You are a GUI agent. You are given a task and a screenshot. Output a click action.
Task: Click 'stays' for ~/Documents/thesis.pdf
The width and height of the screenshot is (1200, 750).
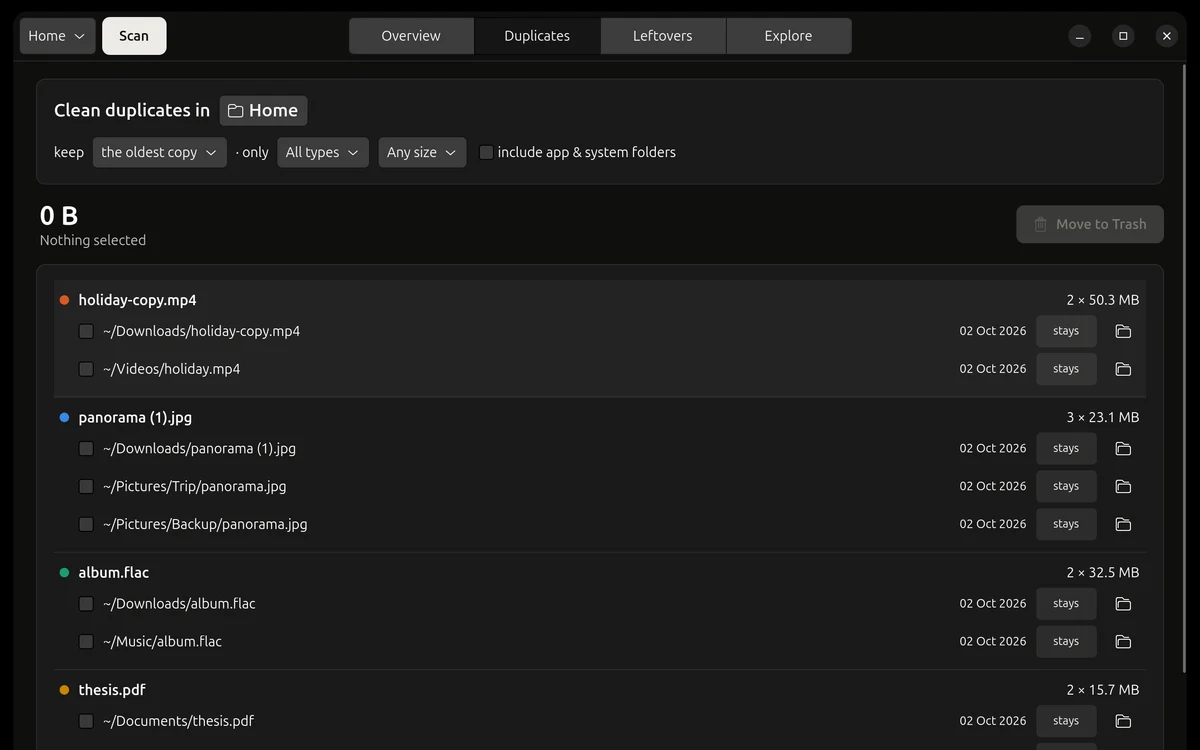1066,721
